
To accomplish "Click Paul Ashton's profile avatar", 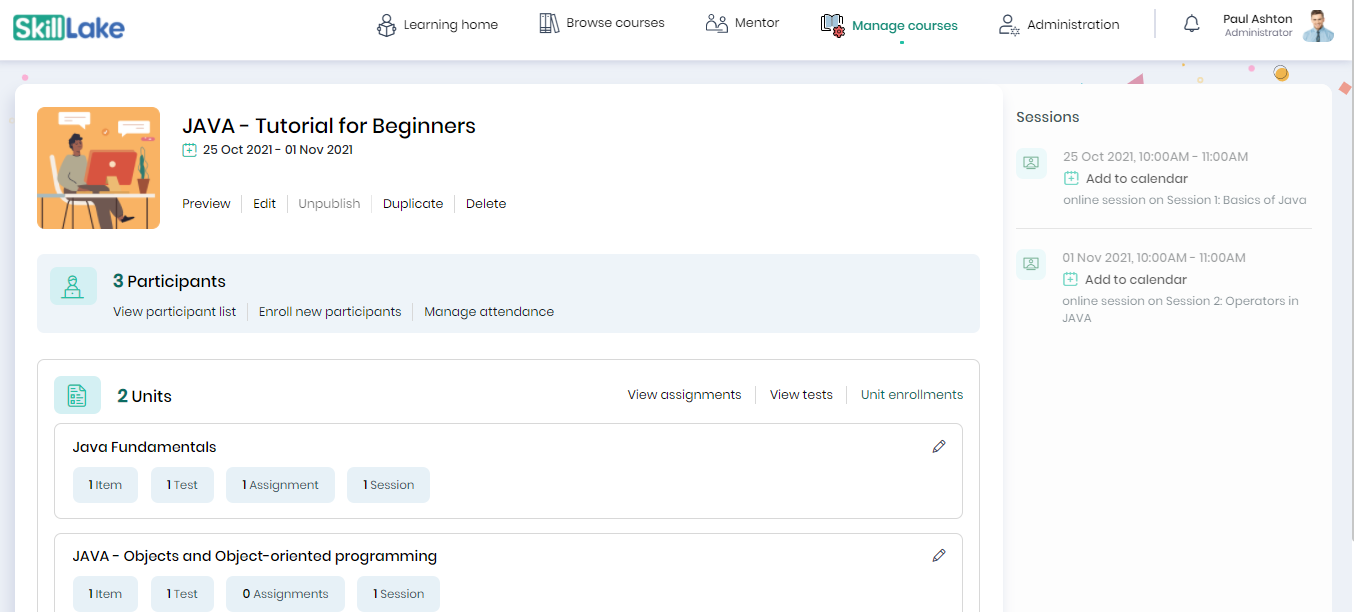I will point(1320,26).
